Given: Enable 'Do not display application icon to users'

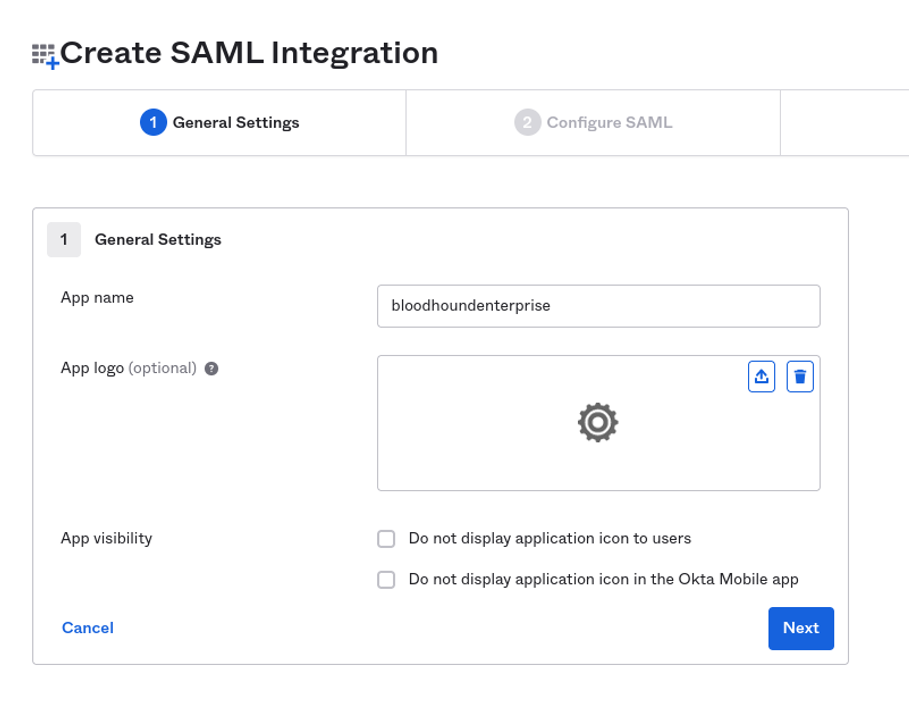Looking at the screenshot, I should click(x=386, y=538).
